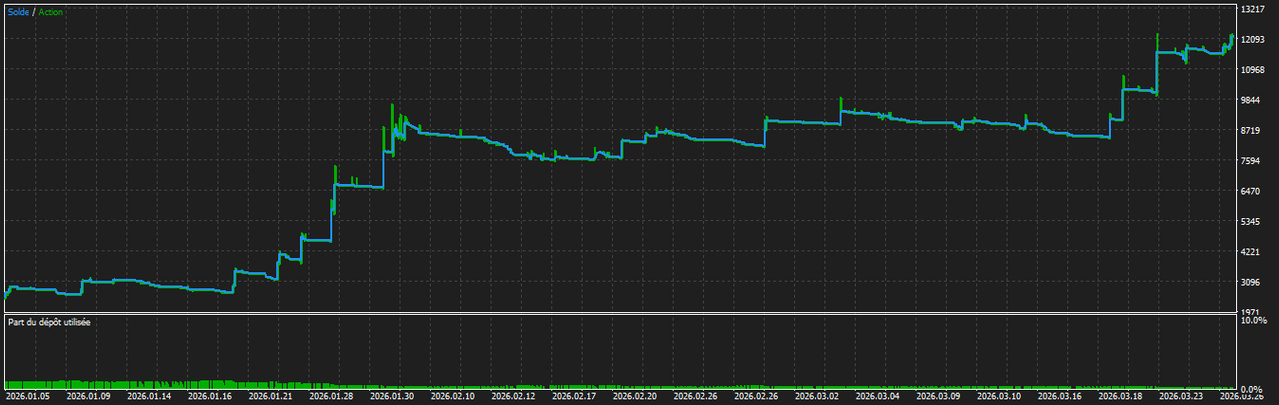The height and width of the screenshot is (405, 1279).
Task: Select the 1971 axis value
Action: point(1252,314)
